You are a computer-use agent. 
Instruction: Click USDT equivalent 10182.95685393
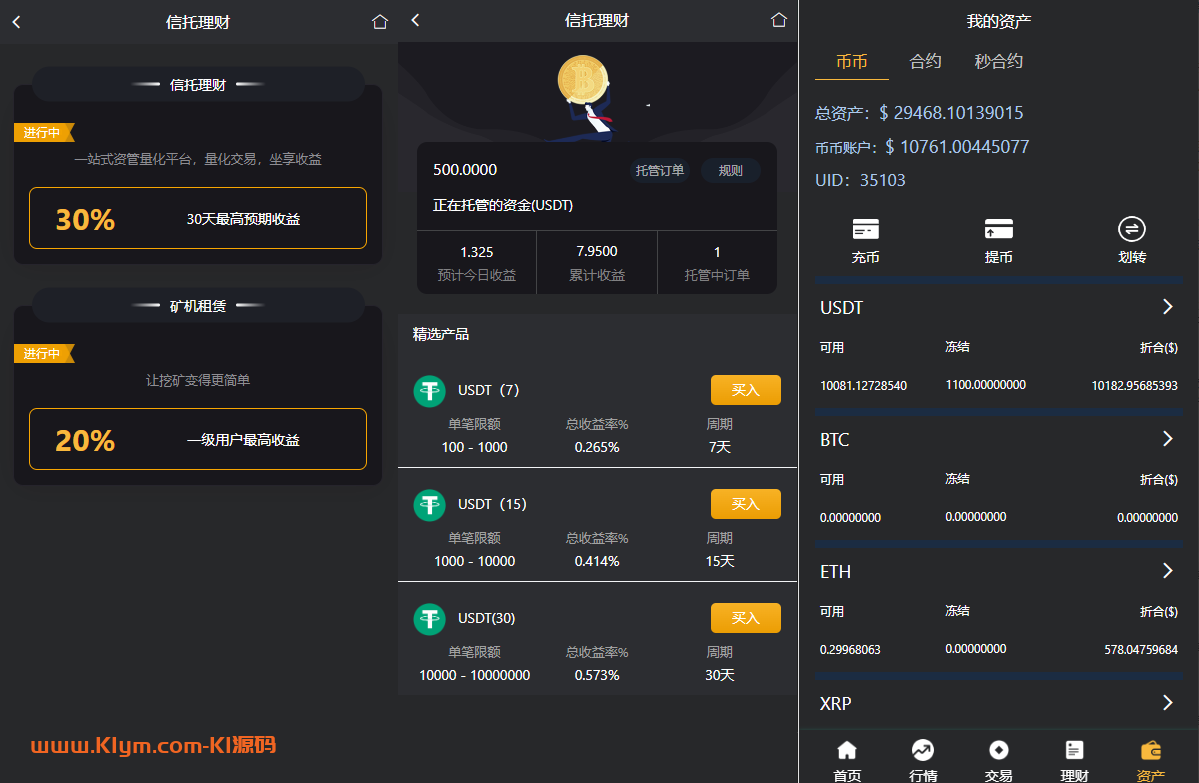(x=1135, y=385)
